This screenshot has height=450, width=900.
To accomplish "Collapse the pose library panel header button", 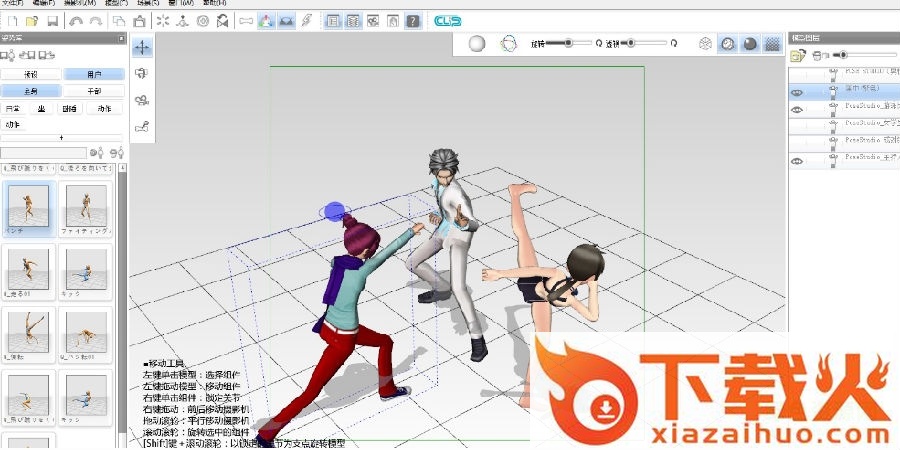I will click(x=122, y=39).
